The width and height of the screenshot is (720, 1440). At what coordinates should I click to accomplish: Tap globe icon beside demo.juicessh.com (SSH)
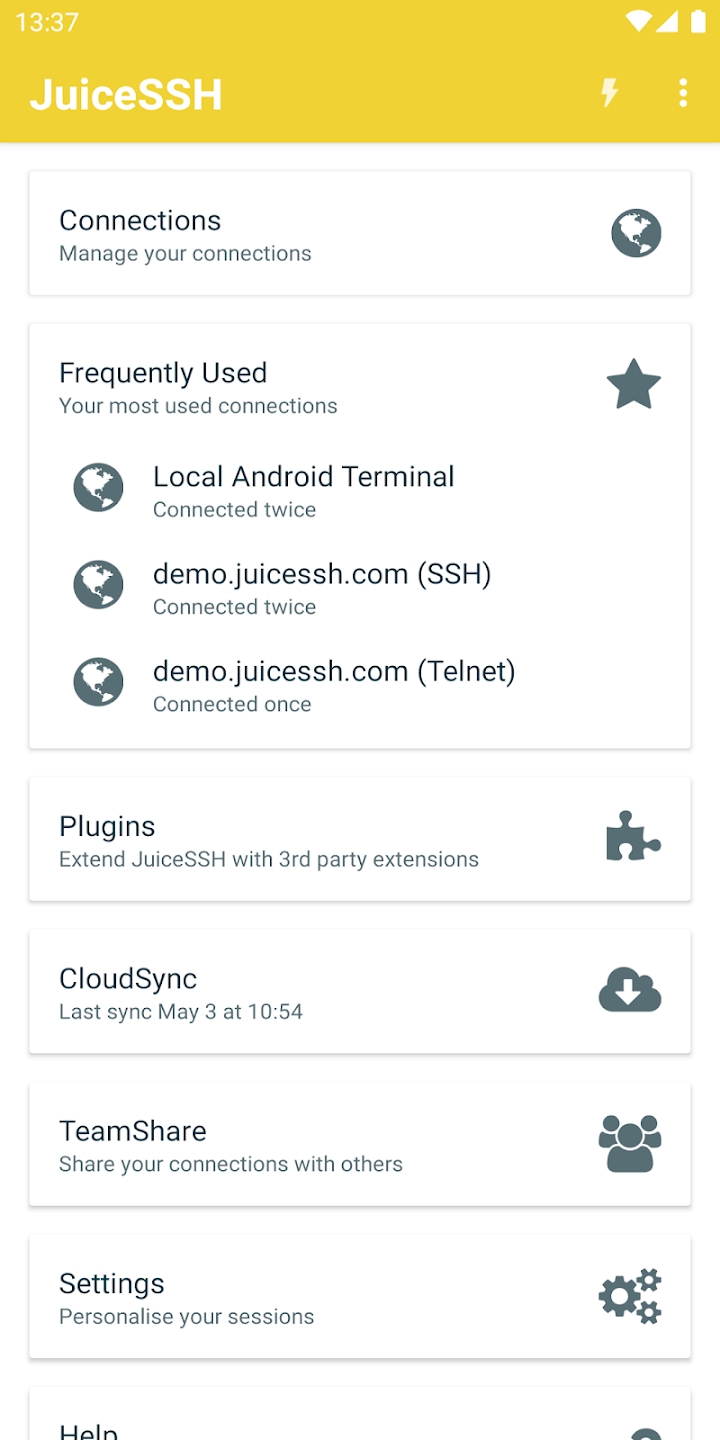coord(98,586)
